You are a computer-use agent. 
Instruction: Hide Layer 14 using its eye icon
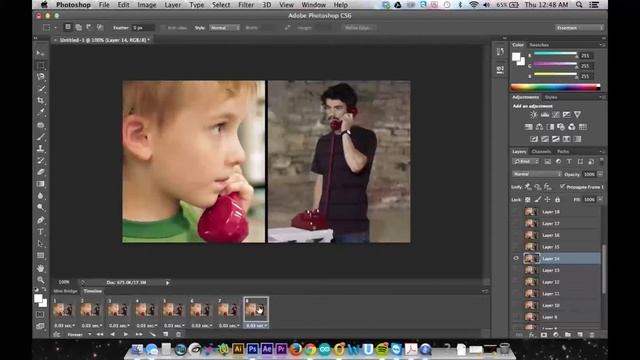click(516, 258)
